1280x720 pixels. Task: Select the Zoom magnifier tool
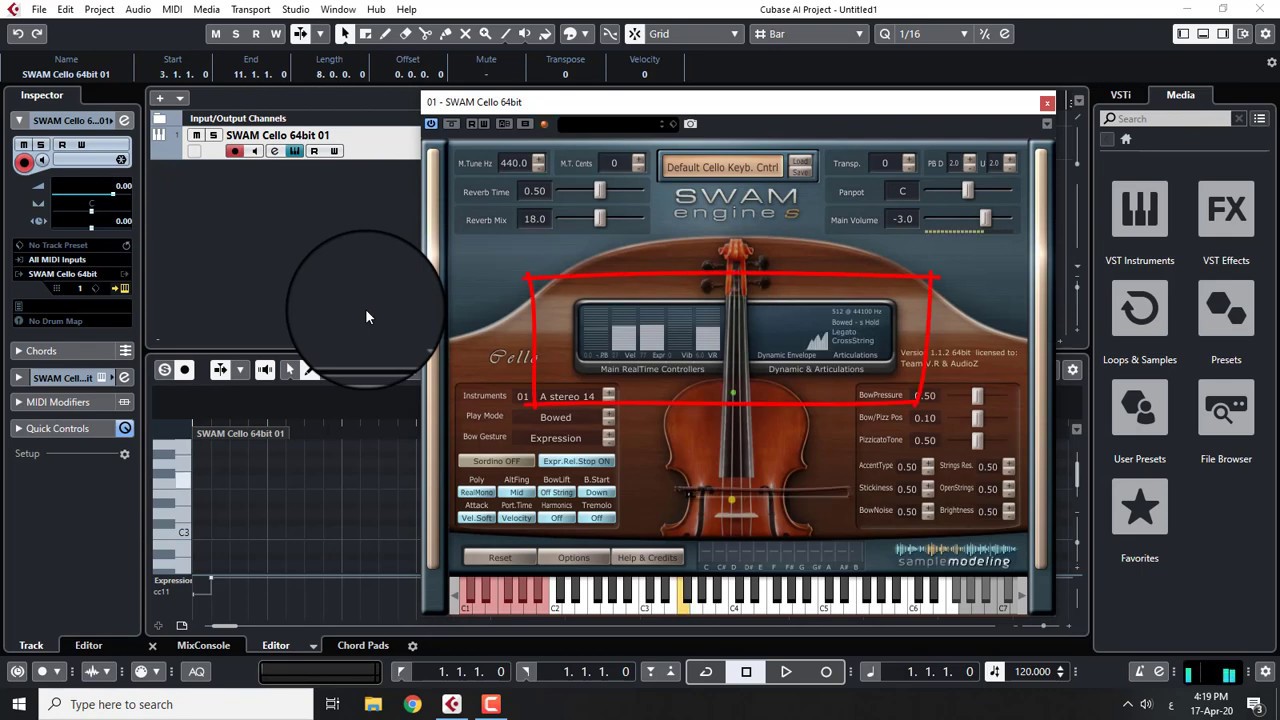(485, 34)
